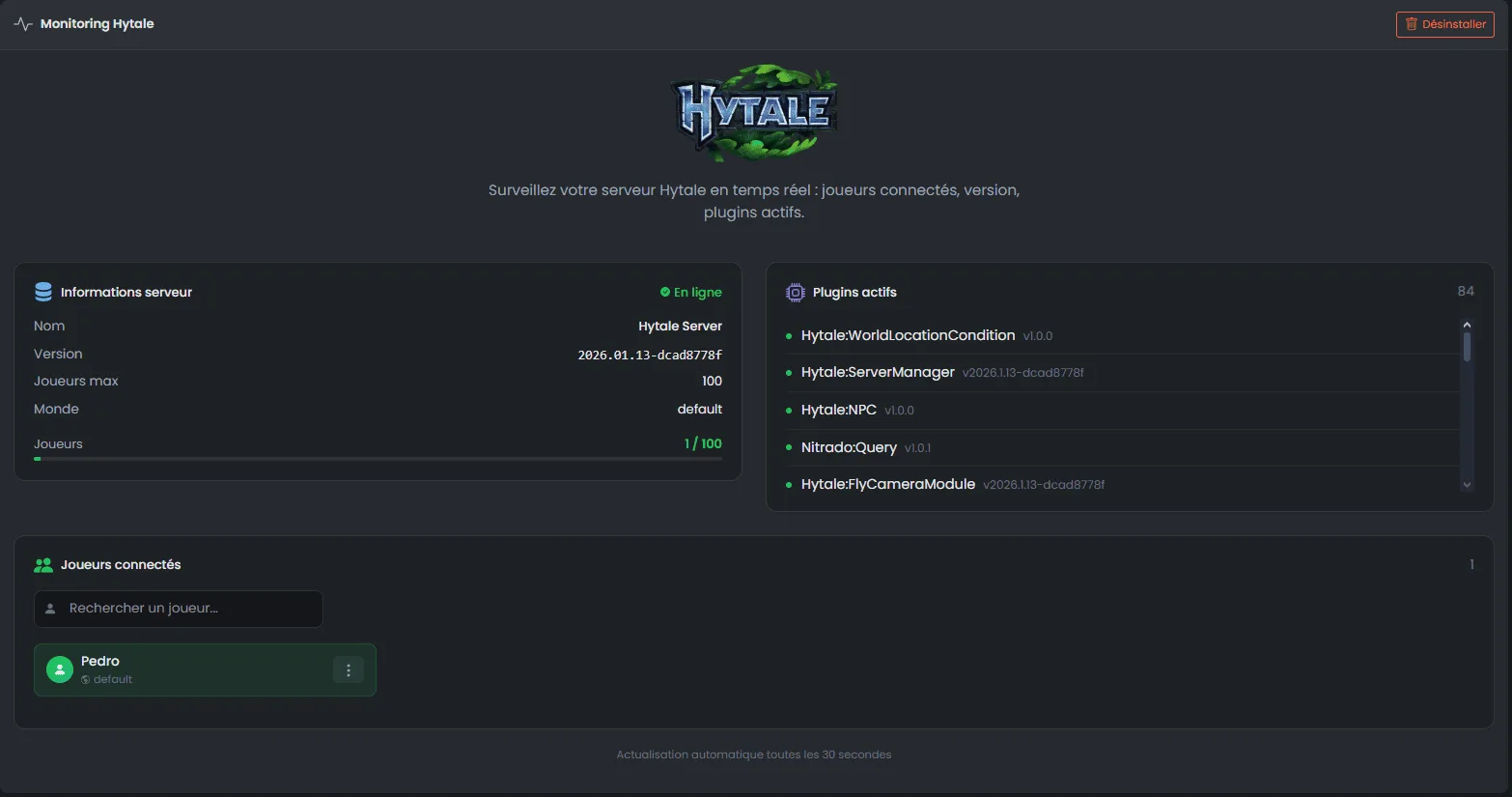The image size is (1512, 797).
Task: Click the server information database icon
Action: [43, 292]
